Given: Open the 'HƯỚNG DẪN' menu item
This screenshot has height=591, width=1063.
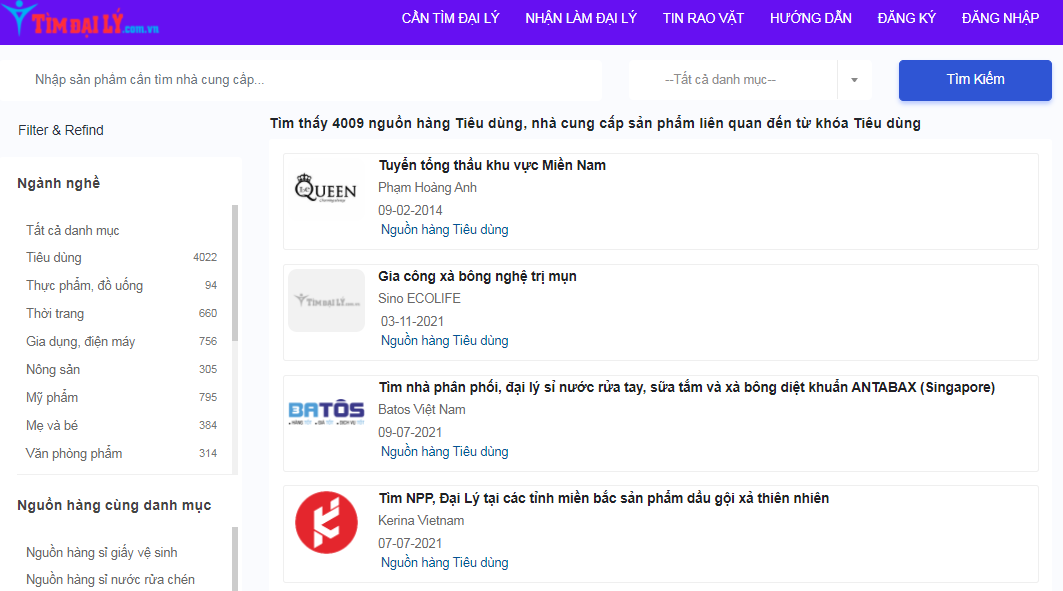Looking at the screenshot, I should click(811, 18).
